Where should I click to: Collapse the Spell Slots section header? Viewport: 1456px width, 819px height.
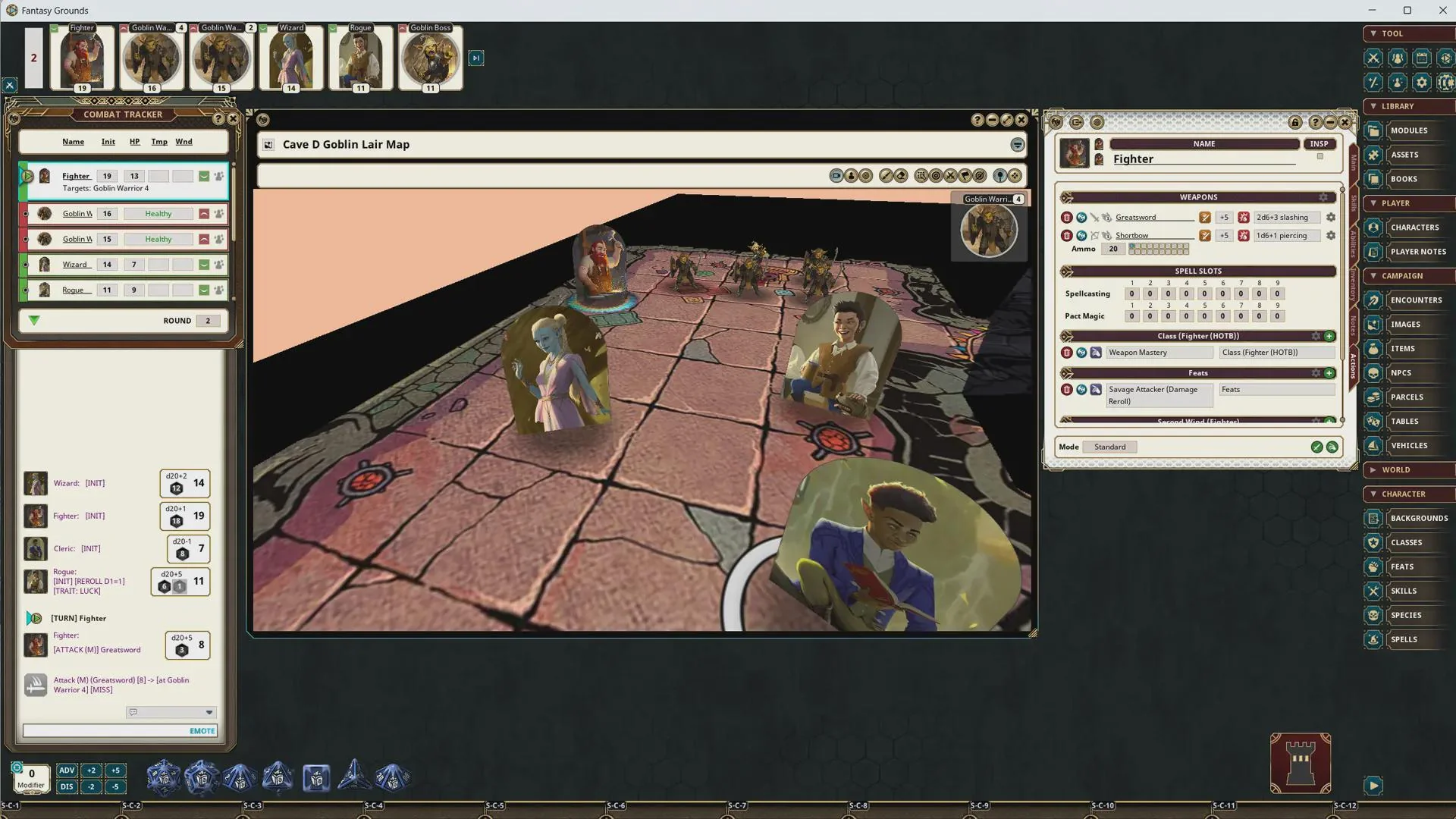(x=1198, y=271)
